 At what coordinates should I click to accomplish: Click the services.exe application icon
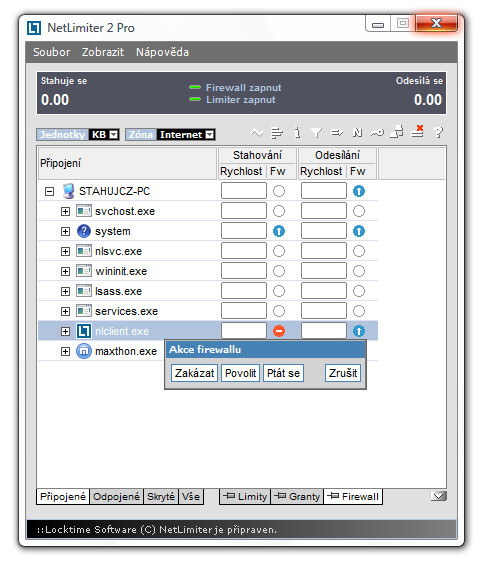pyautogui.click(x=84, y=311)
